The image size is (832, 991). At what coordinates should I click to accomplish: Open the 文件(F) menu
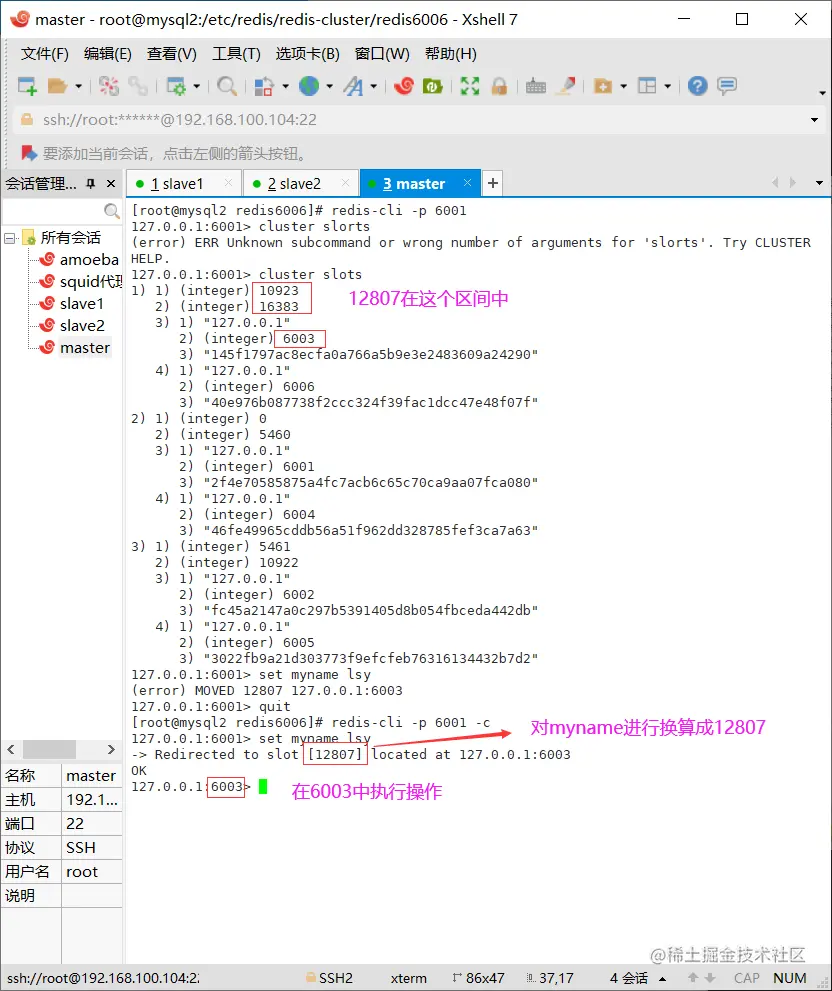click(44, 54)
